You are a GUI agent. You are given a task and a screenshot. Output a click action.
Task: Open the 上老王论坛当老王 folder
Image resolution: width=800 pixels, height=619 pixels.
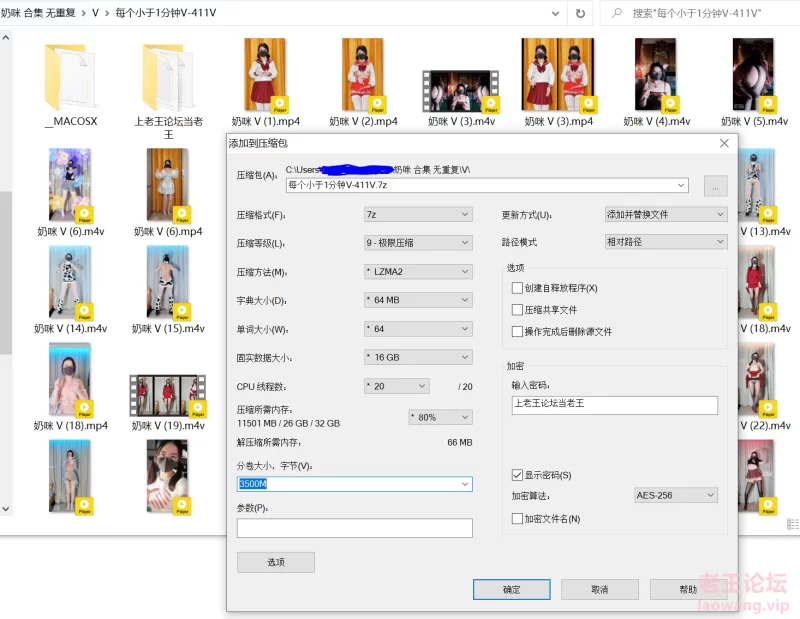(x=168, y=80)
